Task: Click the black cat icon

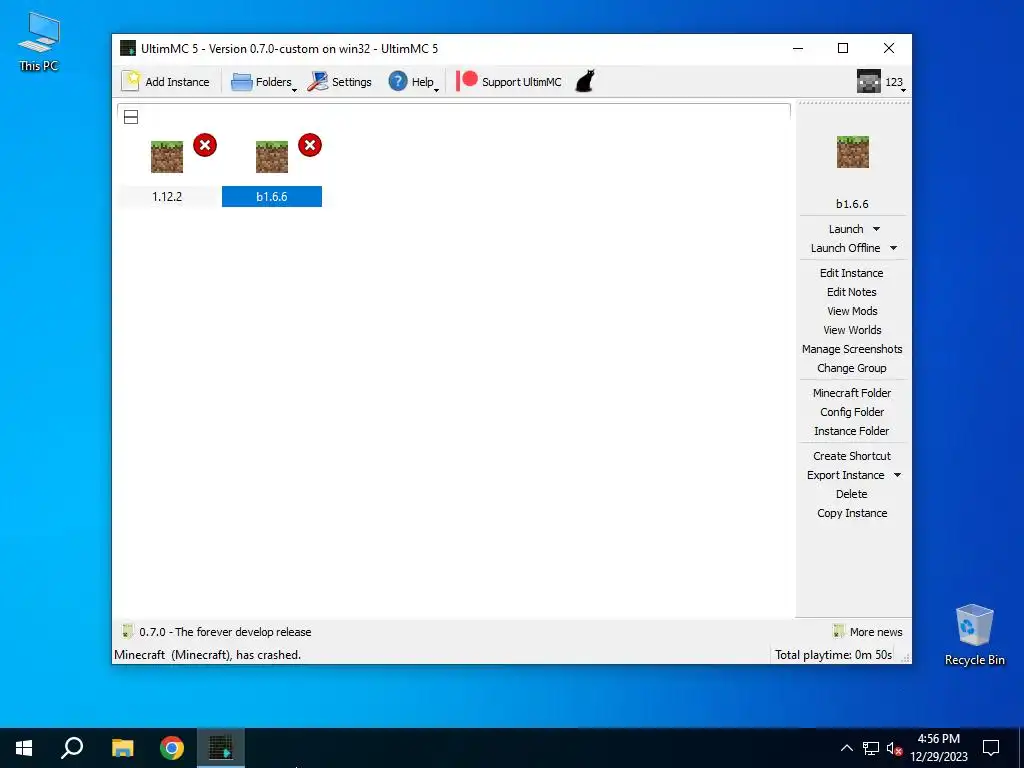Action: coord(585,82)
